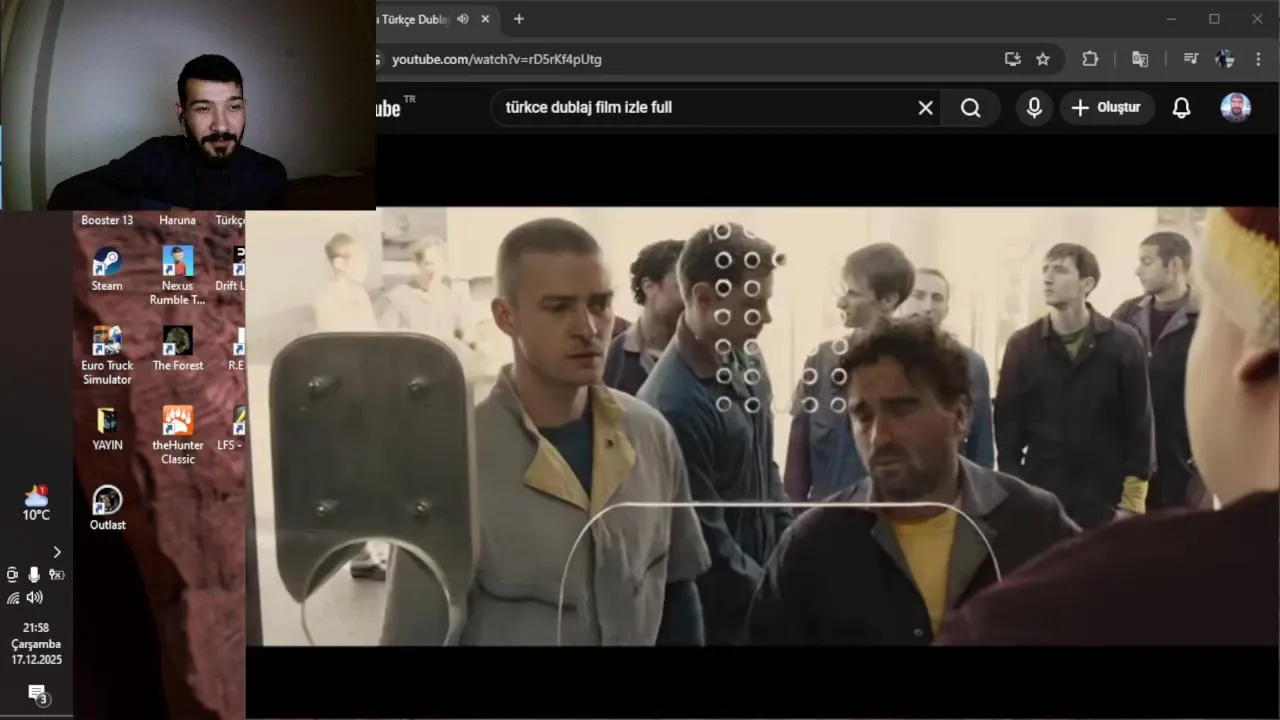The width and height of the screenshot is (1280, 720).
Task: Minimize the Chrome window
Action: (1171, 19)
